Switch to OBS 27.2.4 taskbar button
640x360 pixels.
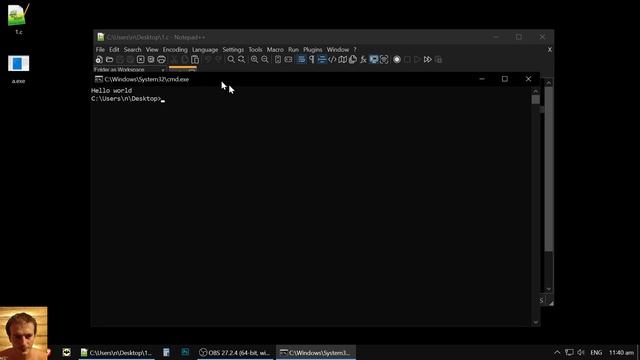(235, 352)
